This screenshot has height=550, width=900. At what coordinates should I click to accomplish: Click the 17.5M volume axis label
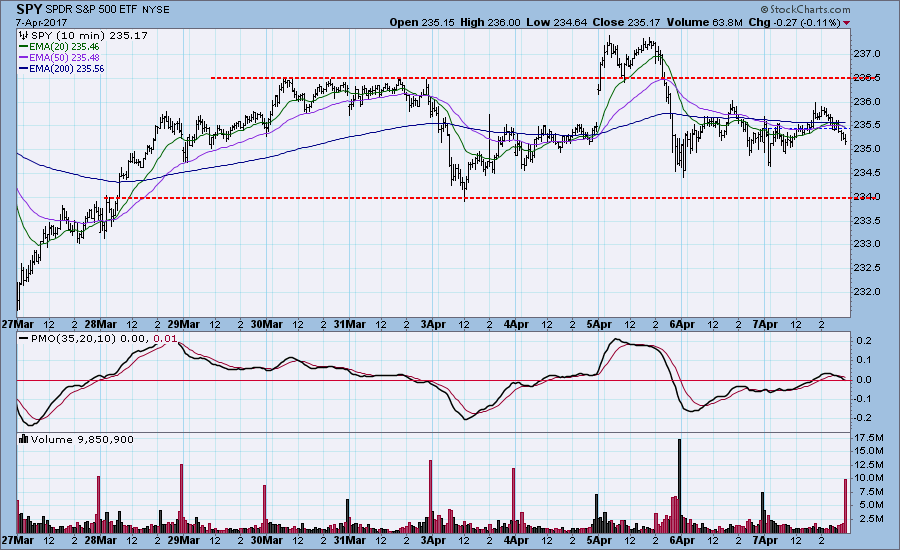(870, 437)
